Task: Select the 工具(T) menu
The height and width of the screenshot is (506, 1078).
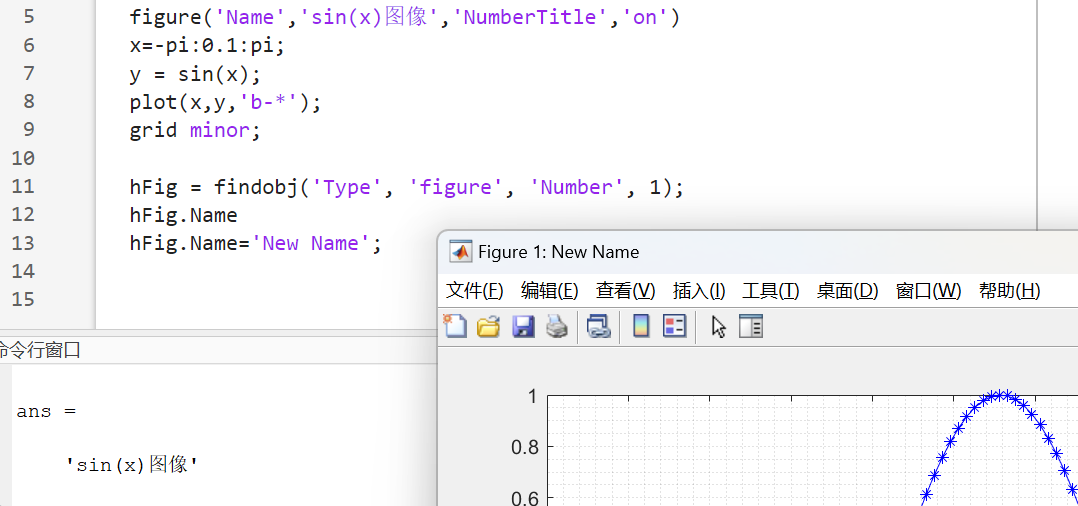Action: pos(770,291)
